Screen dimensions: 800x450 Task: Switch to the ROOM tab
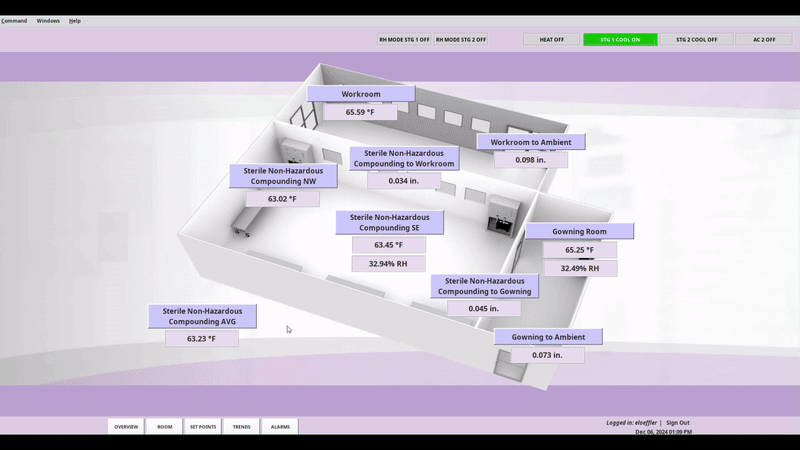pos(164,427)
